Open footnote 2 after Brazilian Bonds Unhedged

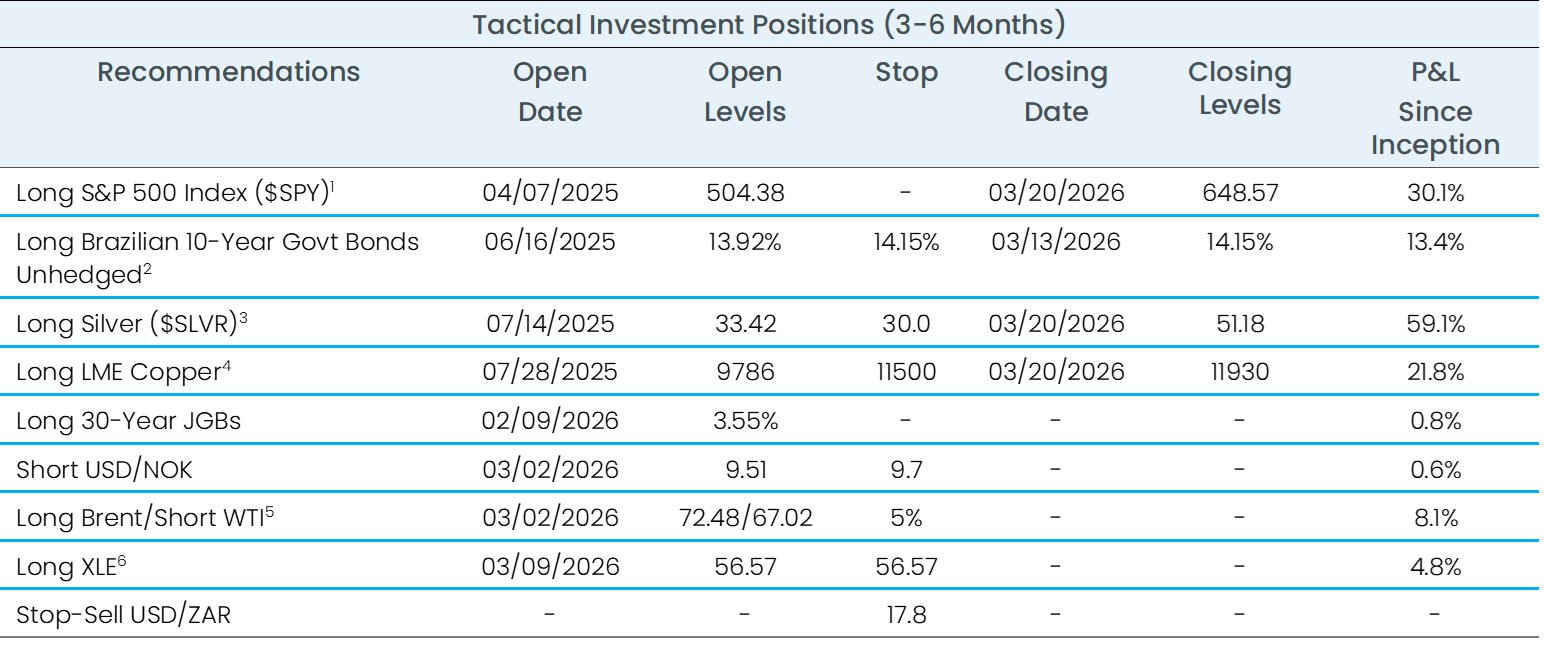point(147,268)
